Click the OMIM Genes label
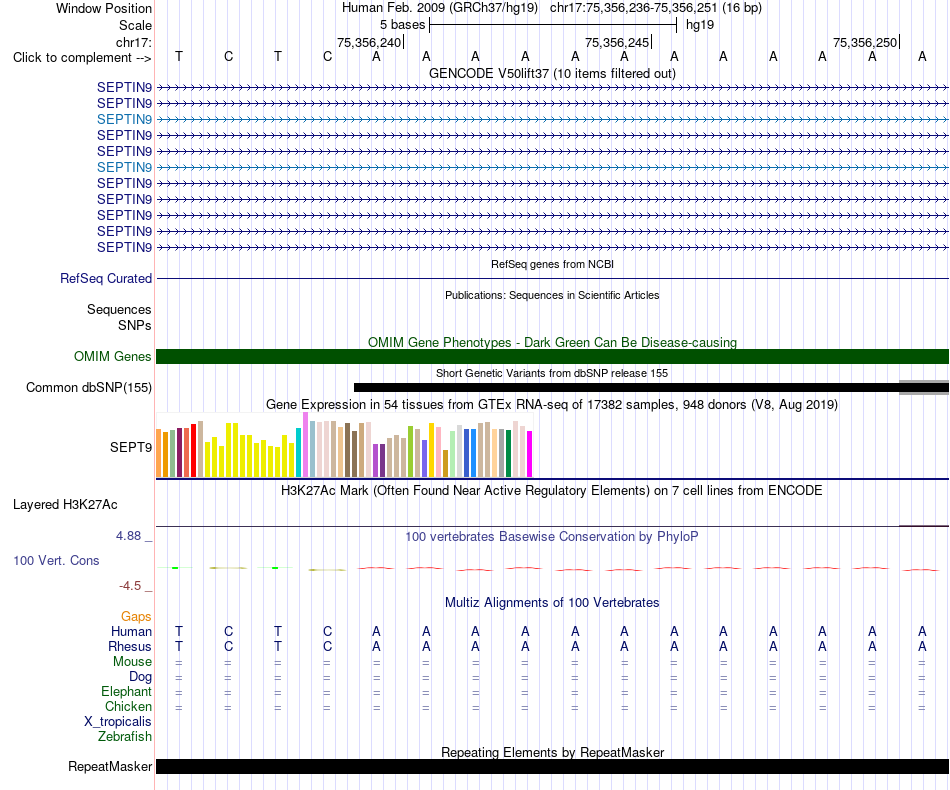Image resolution: width=950 pixels, height=790 pixels. coord(112,356)
